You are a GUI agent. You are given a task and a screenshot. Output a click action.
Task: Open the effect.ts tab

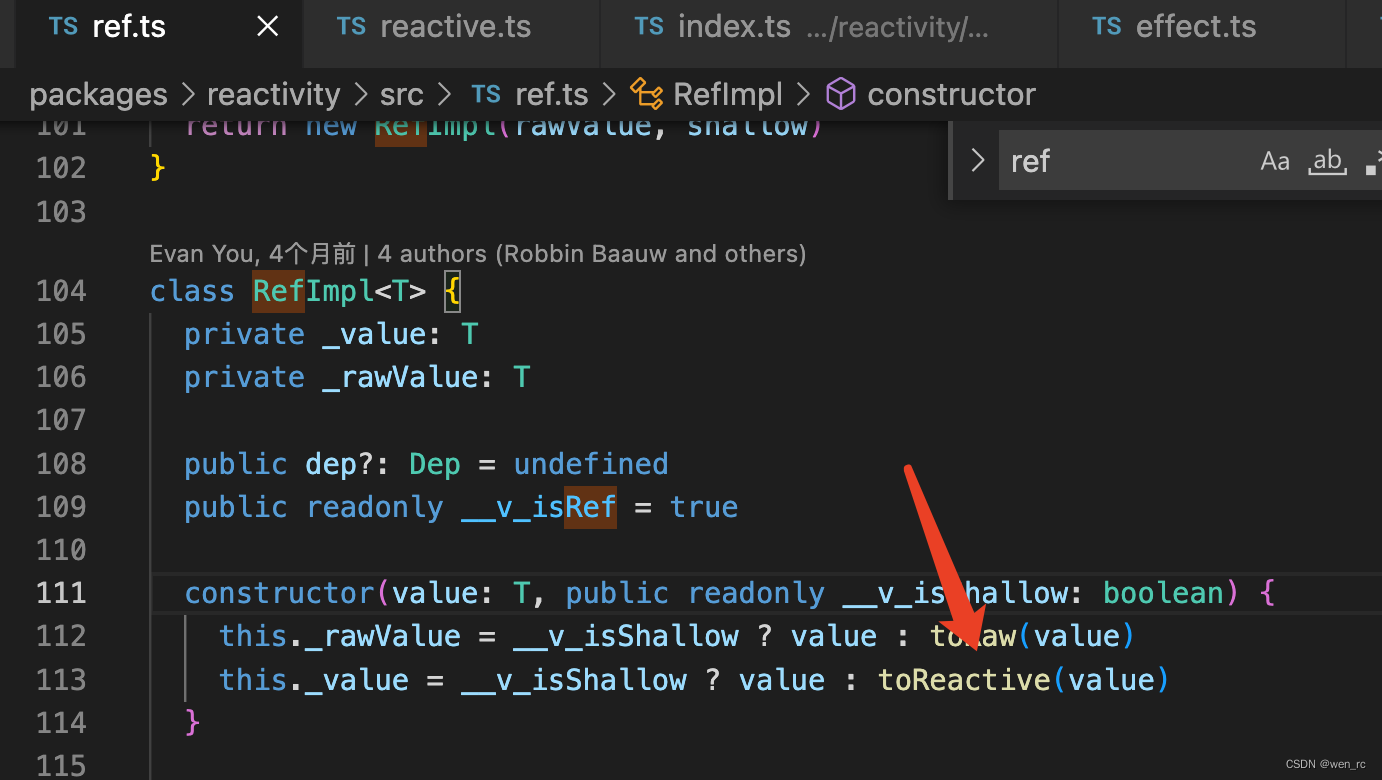tap(1195, 26)
